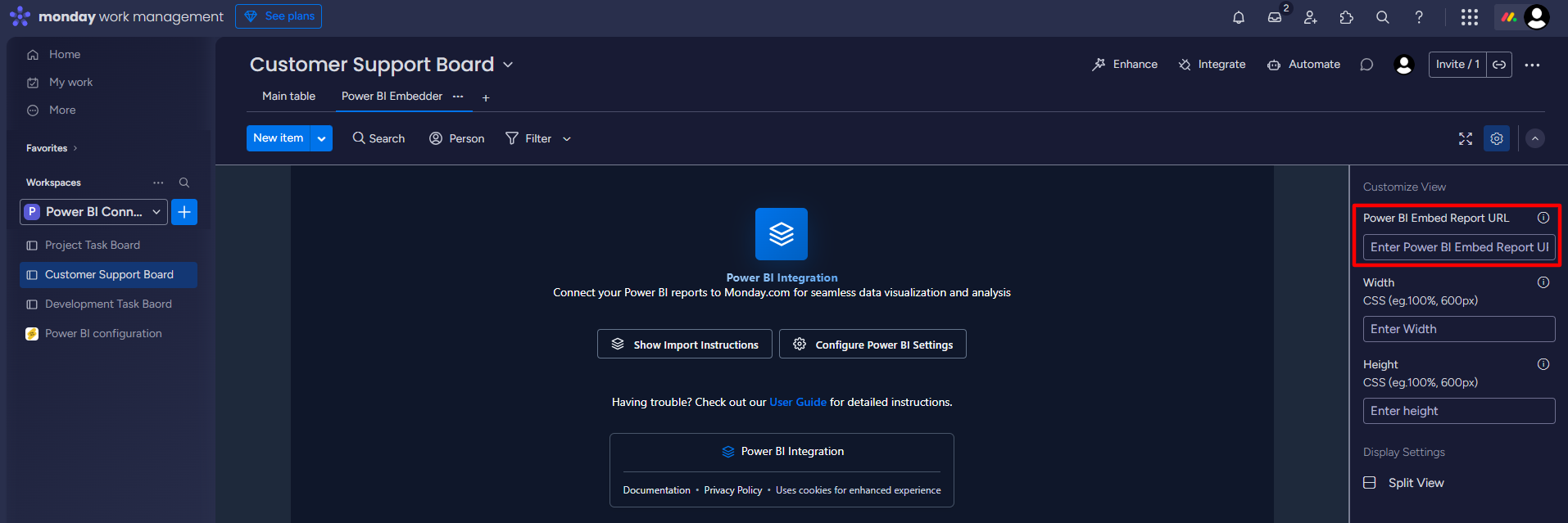
Task: Toggle fullscreen view icon
Action: 1466,139
